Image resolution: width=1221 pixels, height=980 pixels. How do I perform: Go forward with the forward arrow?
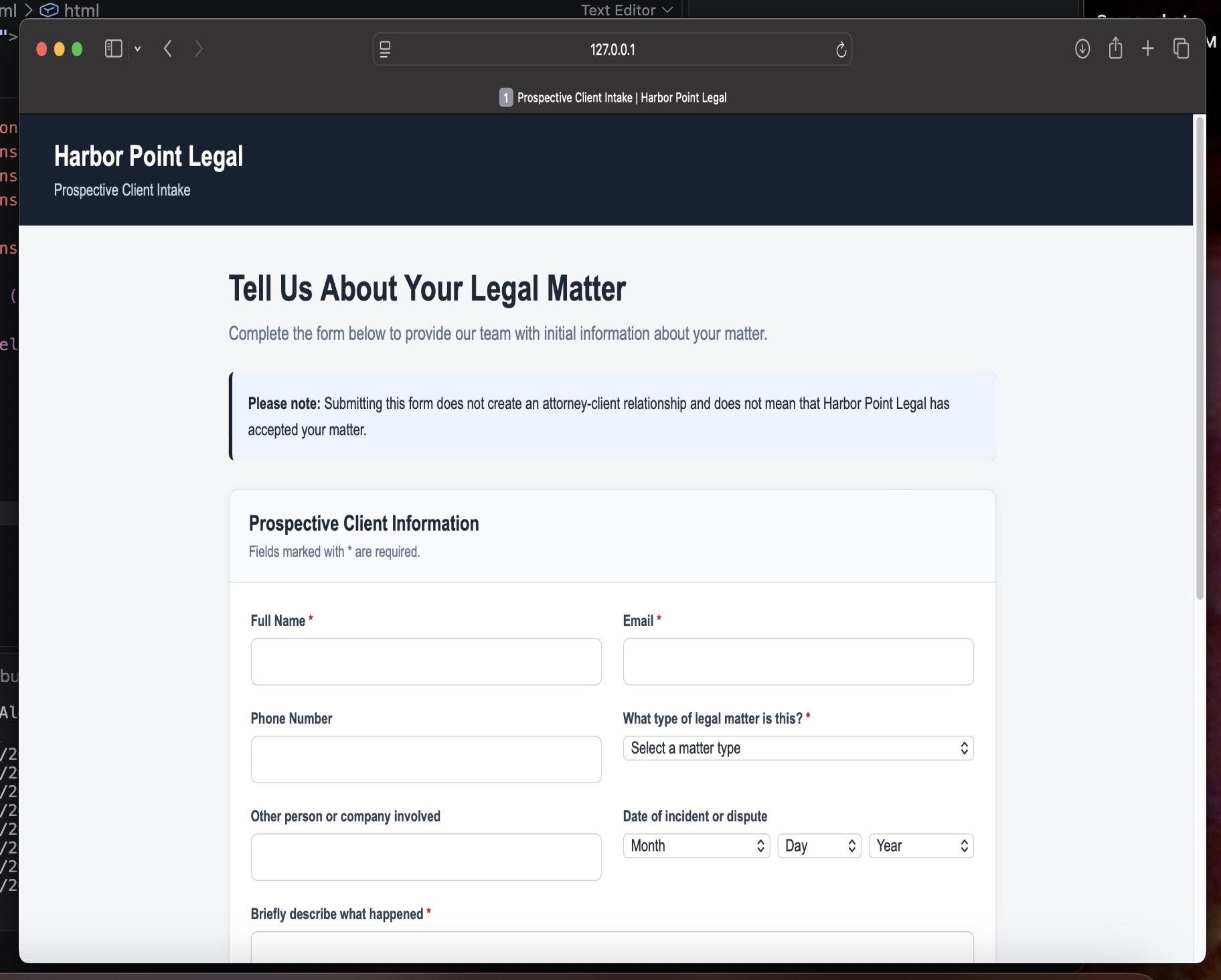coord(199,49)
